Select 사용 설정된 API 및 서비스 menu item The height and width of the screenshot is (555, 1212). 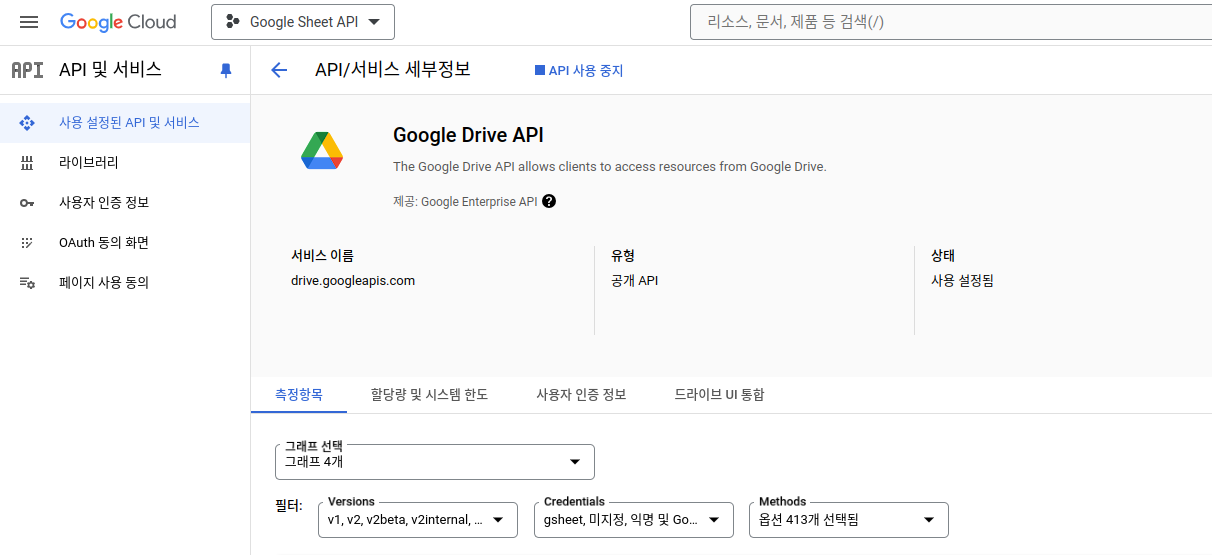[125, 123]
